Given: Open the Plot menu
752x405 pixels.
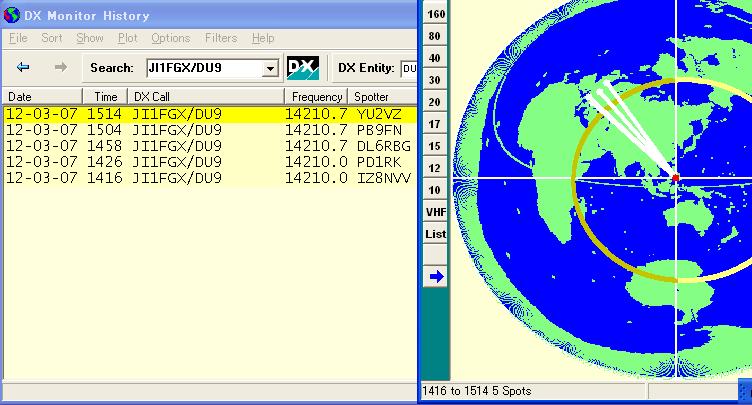Looking at the screenshot, I should click(x=128, y=38).
